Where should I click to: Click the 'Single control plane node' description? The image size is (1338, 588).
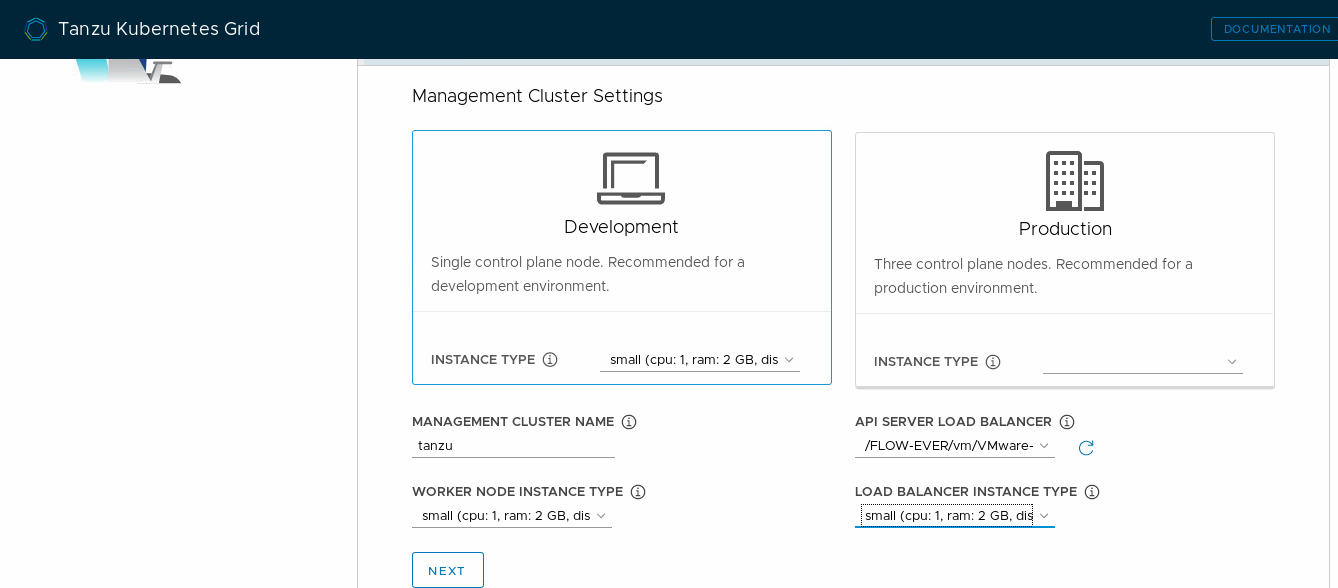coord(588,274)
